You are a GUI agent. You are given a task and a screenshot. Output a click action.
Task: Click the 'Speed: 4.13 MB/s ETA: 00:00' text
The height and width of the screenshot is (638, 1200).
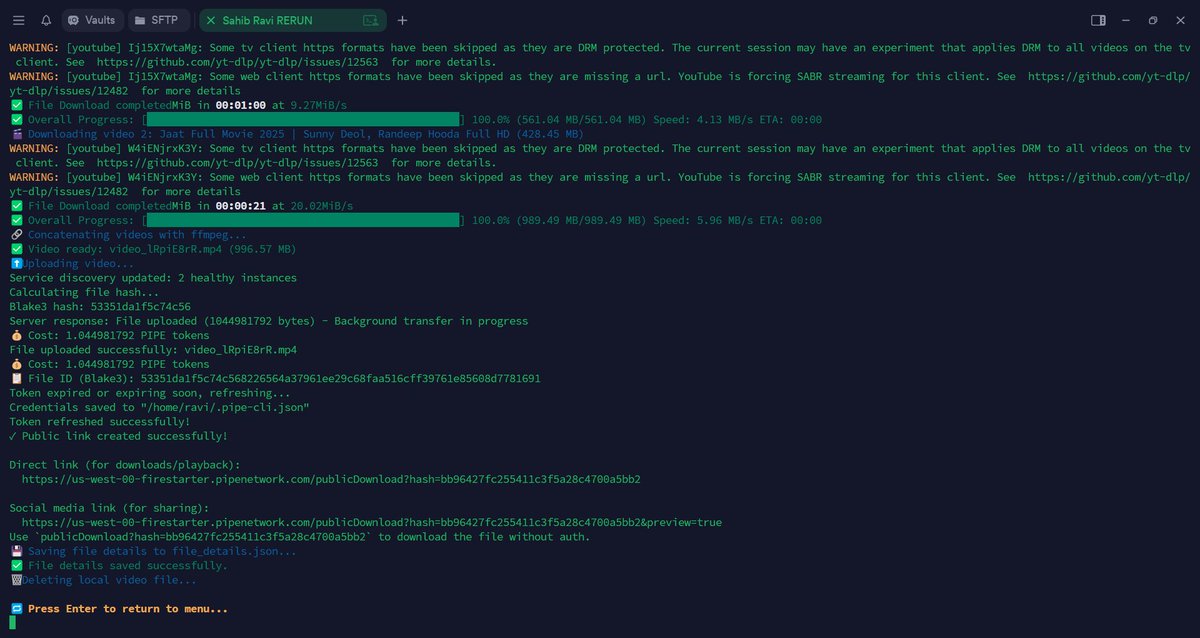pos(739,119)
